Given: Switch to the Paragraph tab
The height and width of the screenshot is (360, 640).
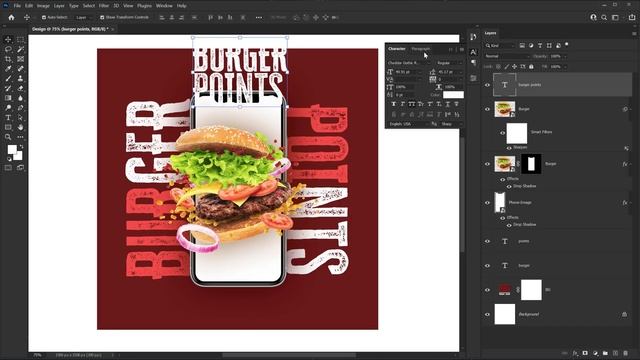Looking at the screenshot, I should click(420, 49).
